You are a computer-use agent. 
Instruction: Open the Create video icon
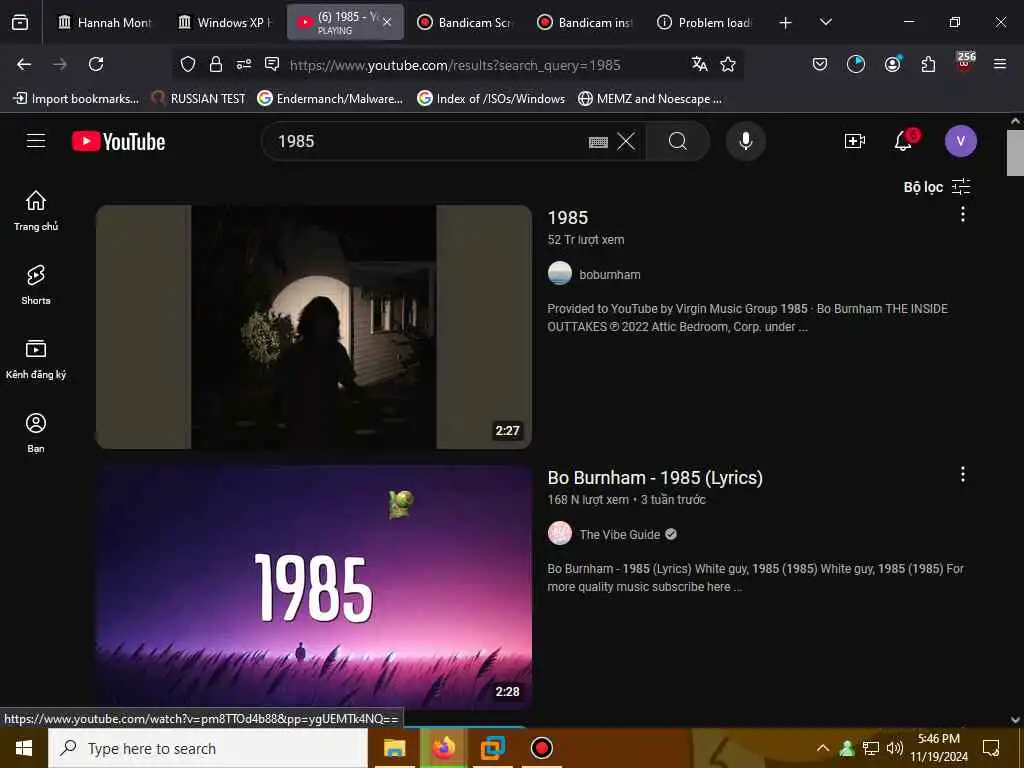855,141
